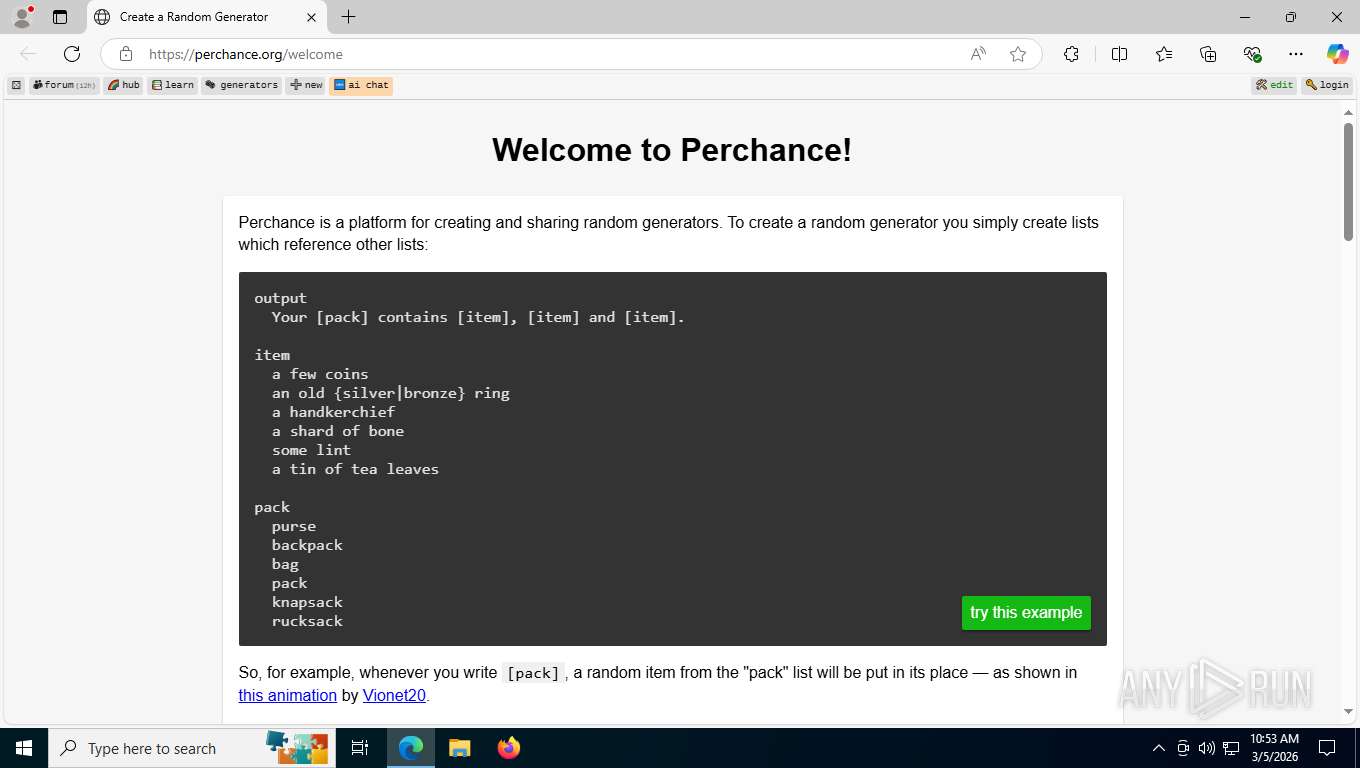Open the browser profile icon
The height and width of the screenshot is (768, 1360).
pos(22,17)
